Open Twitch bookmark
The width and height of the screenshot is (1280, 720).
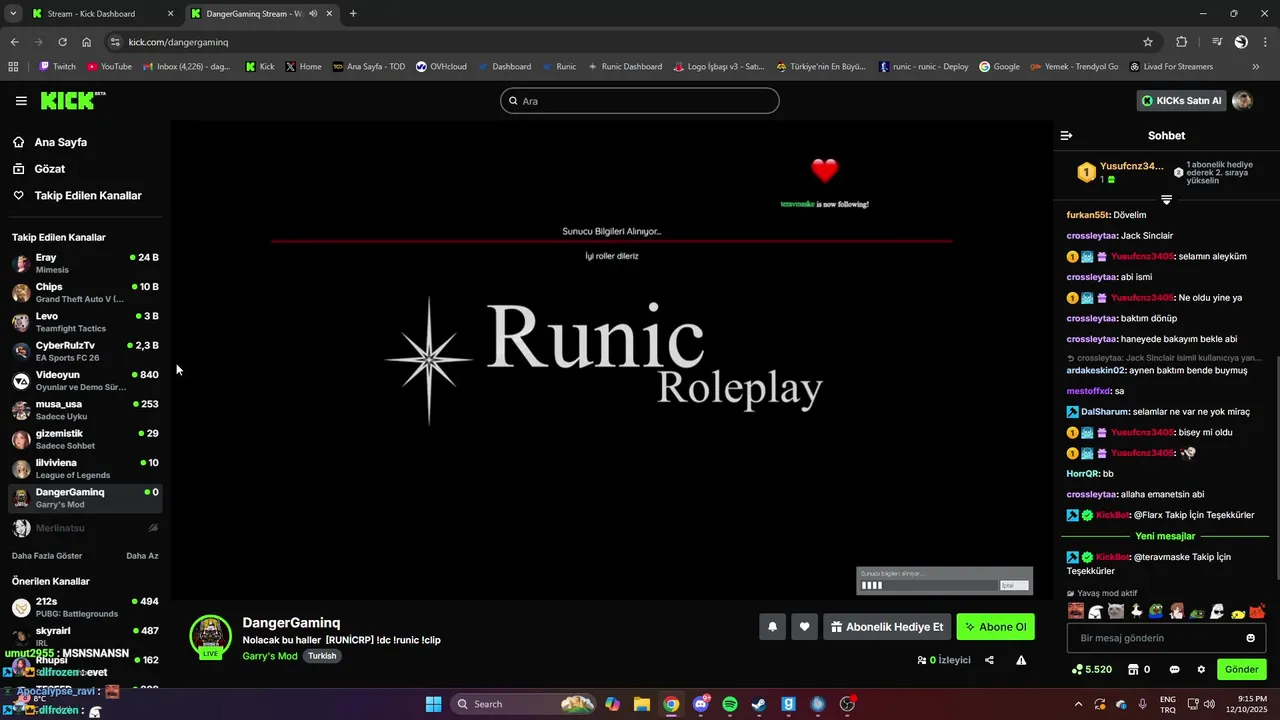coord(57,67)
